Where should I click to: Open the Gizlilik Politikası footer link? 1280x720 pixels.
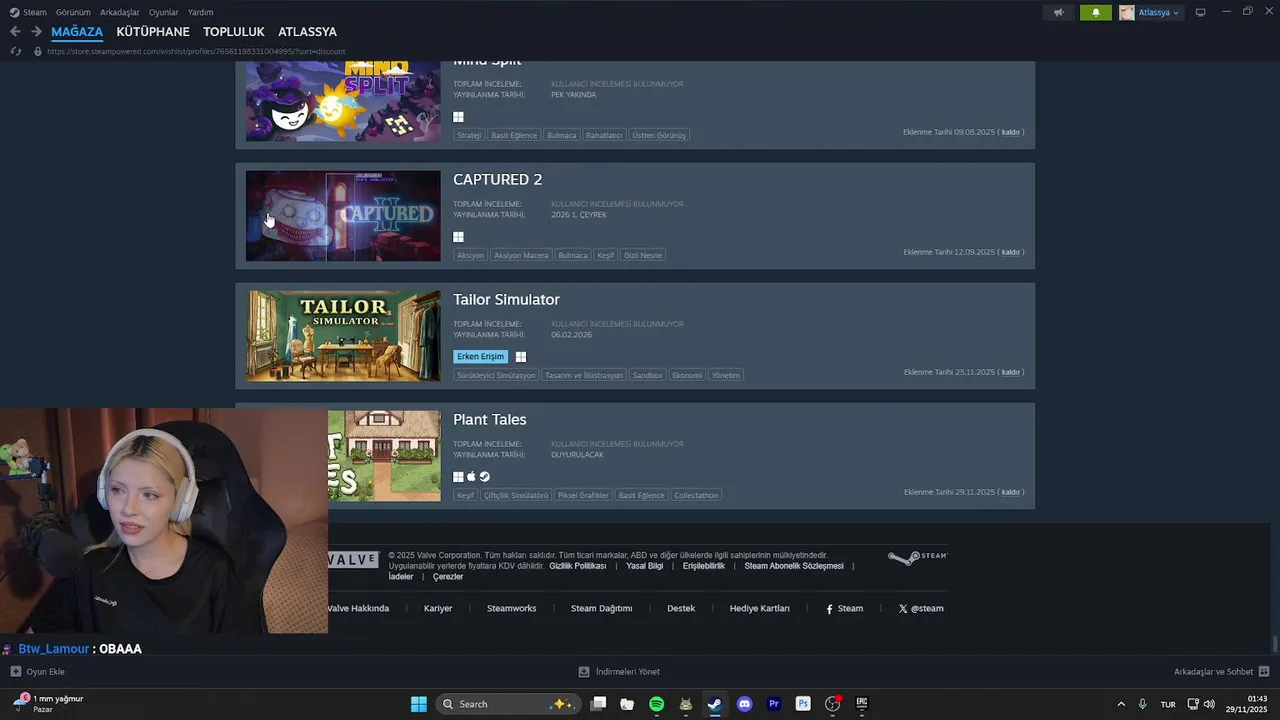pos(578,566)
